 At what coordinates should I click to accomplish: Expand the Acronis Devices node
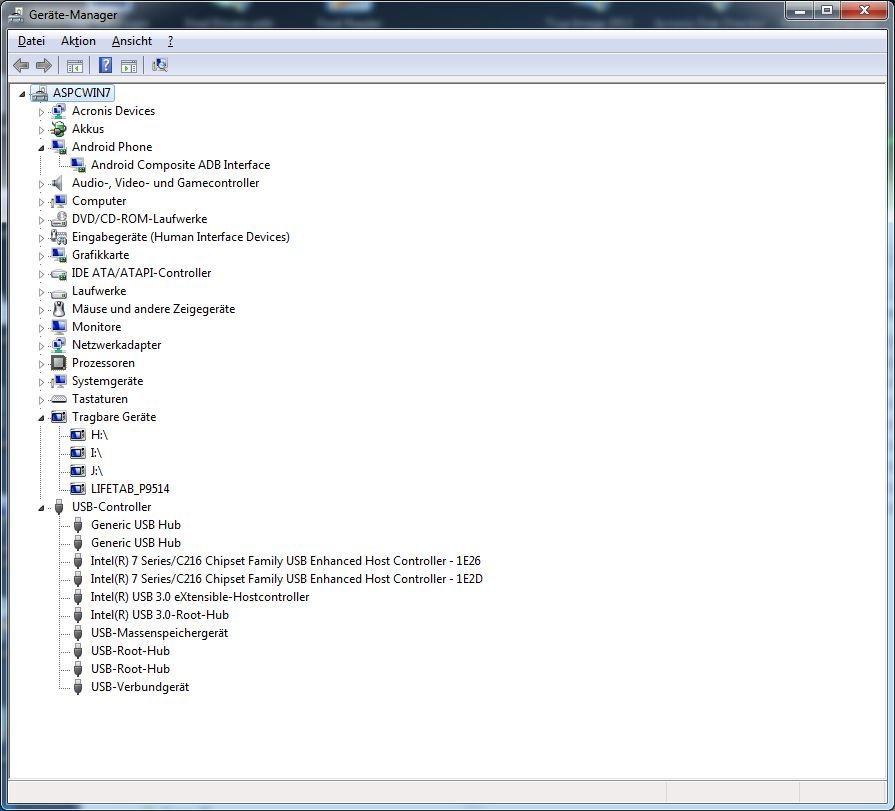(41, 112)
